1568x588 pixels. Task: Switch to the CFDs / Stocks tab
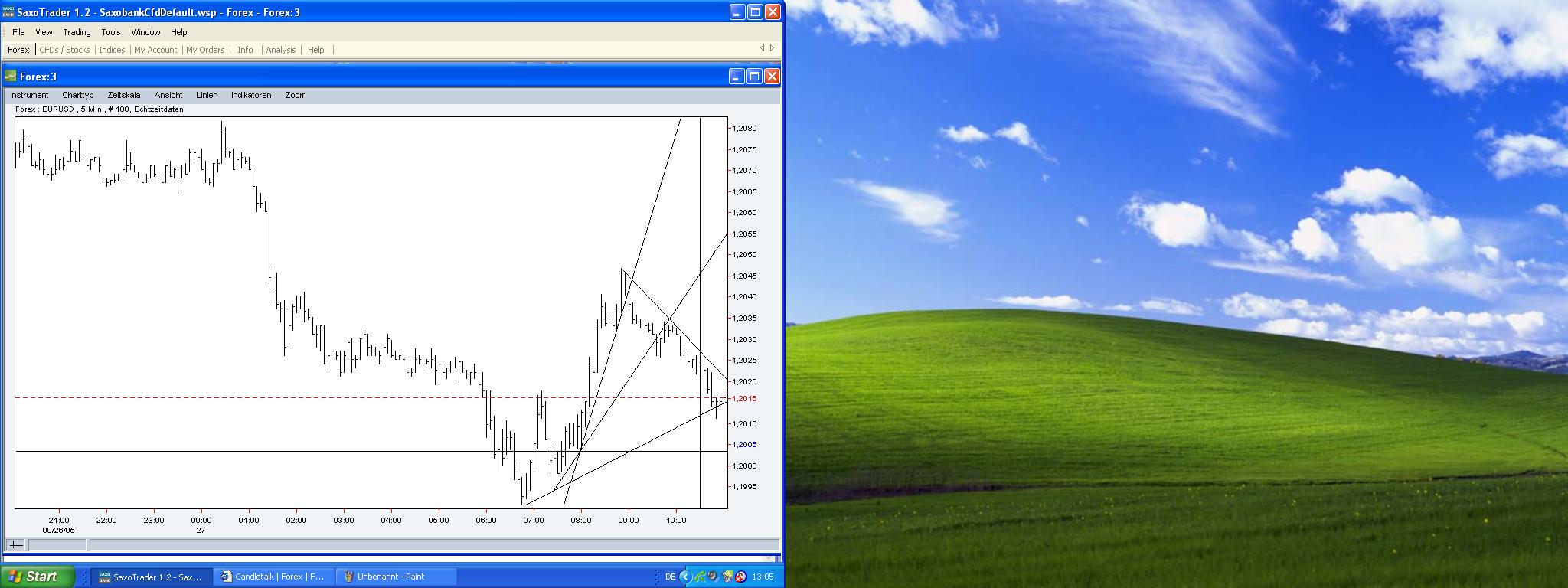click(64, 50)
